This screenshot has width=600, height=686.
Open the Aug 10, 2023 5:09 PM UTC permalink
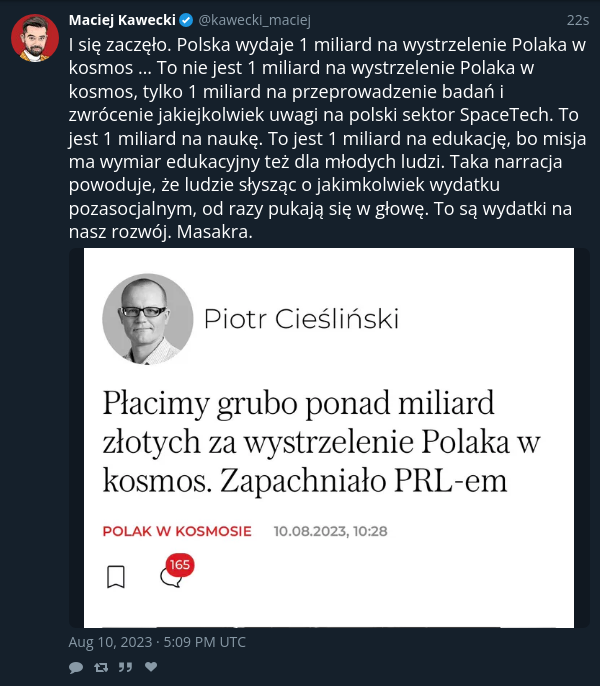click(x=157, y=642)
